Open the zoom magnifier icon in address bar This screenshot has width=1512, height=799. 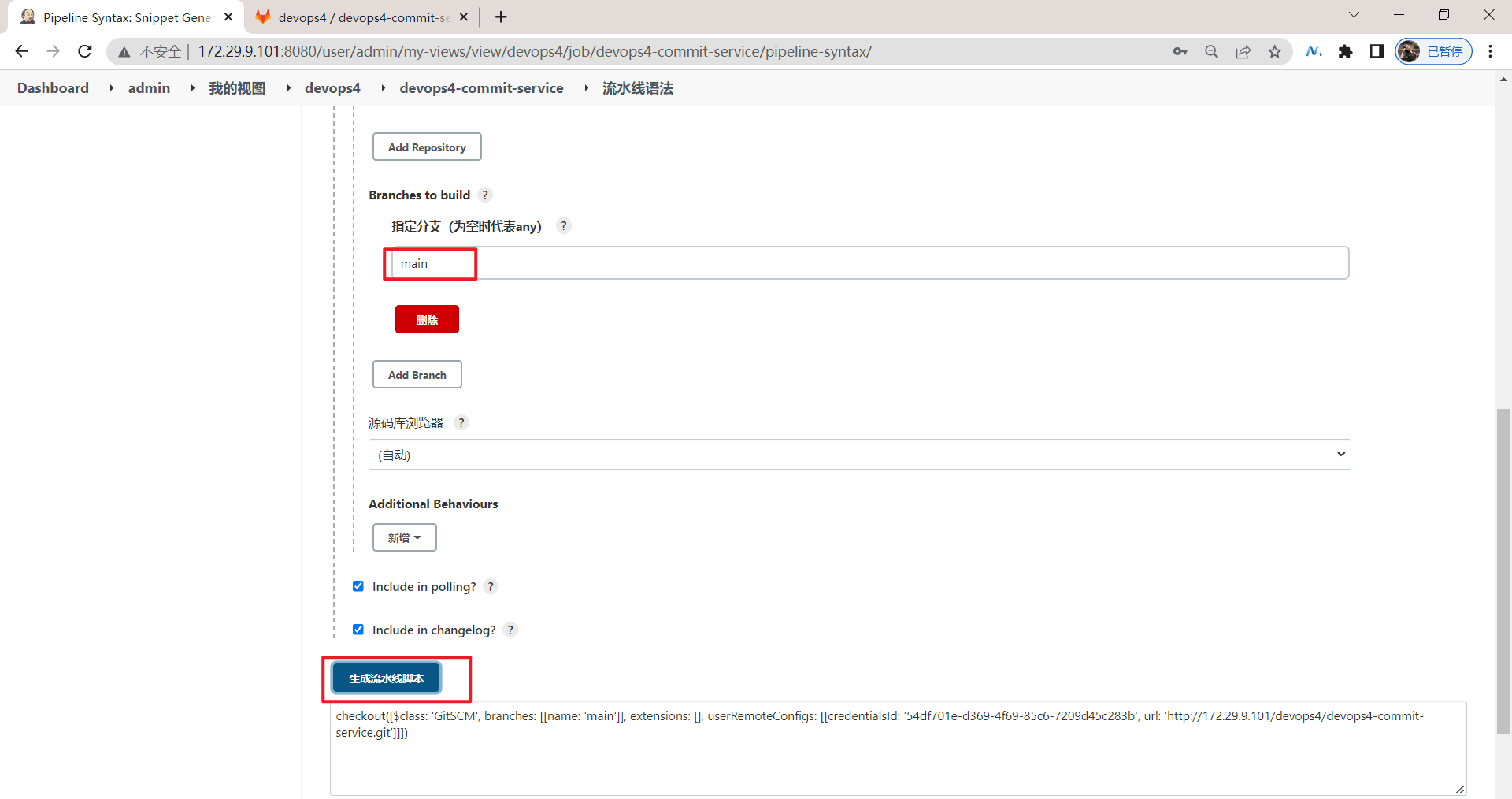(x=1211, y=51)
